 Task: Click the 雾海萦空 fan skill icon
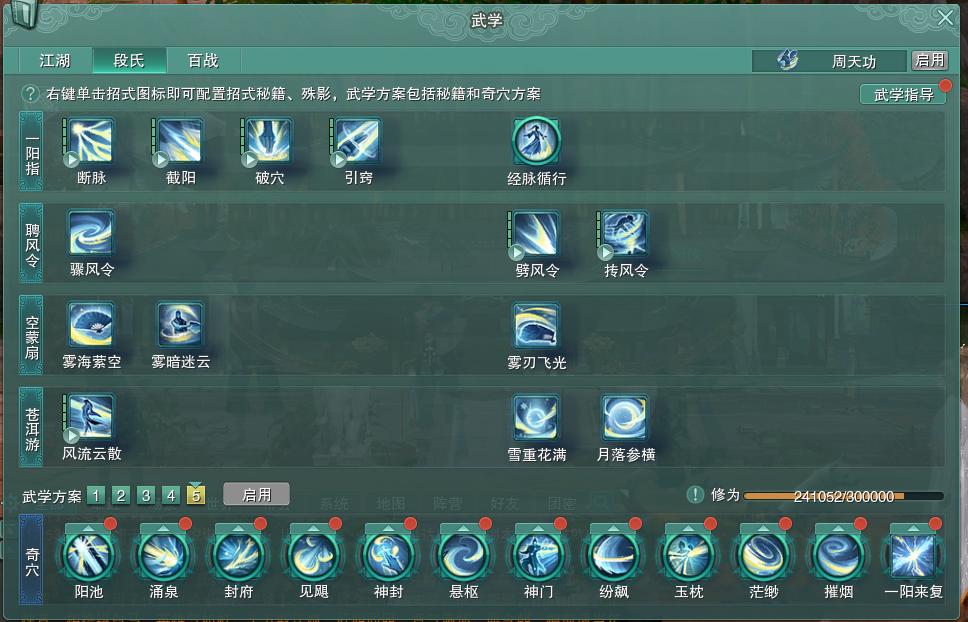pyautogui.click(x=91, y=325)
